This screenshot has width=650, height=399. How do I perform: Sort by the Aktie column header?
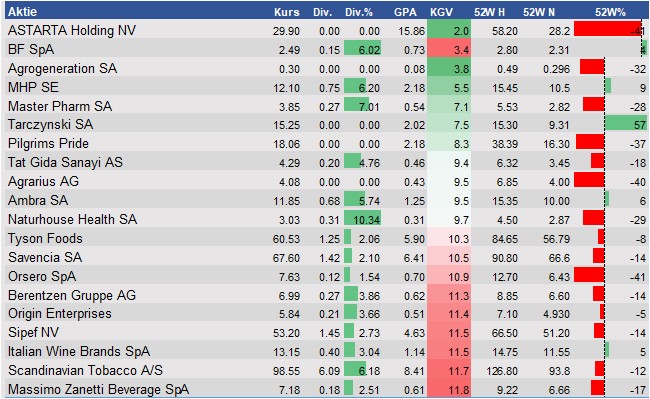tap(22, 12)
